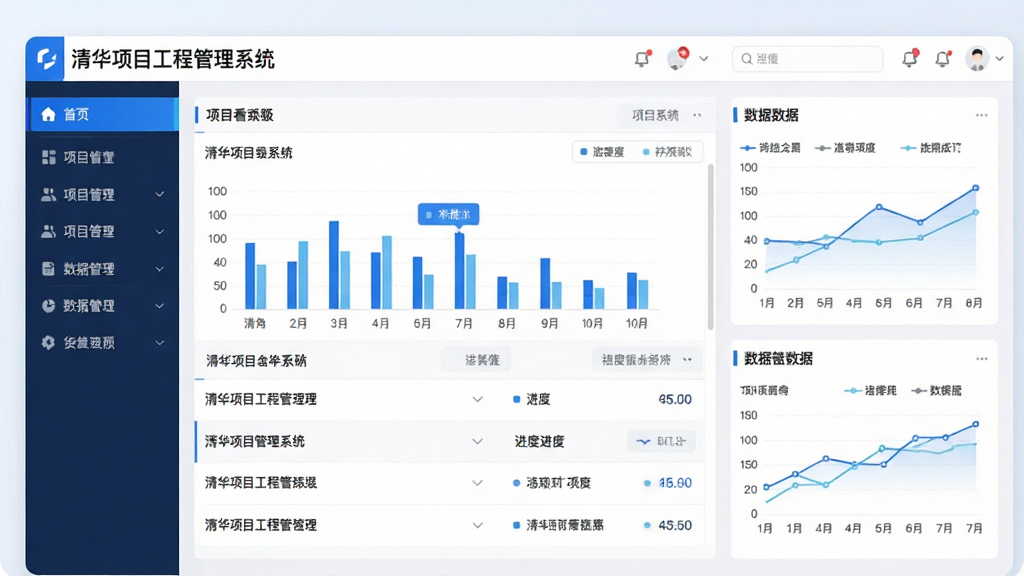Click the gear settings icon in the sidebar
The height and width of the screenshot is (576, 1024).
[x=48, y=342]
